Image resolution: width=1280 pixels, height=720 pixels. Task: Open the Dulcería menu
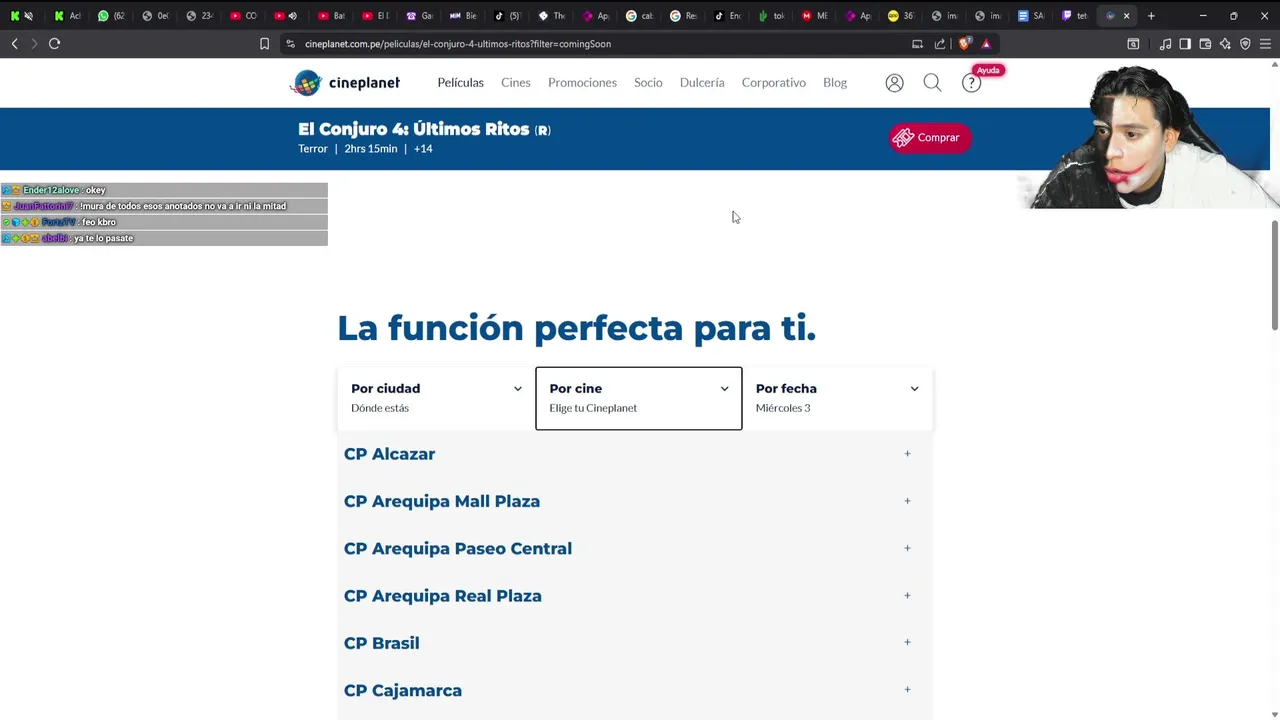tap(702, 83)
